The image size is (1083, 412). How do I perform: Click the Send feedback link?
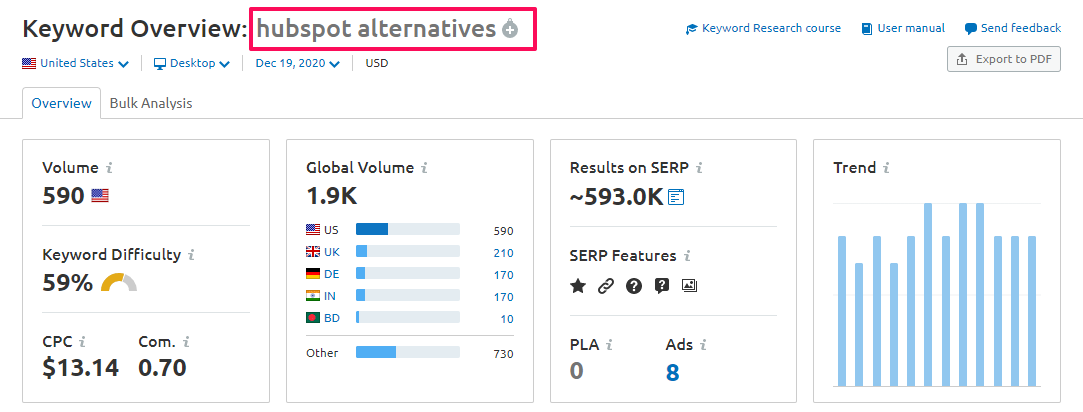point(1013,28)
